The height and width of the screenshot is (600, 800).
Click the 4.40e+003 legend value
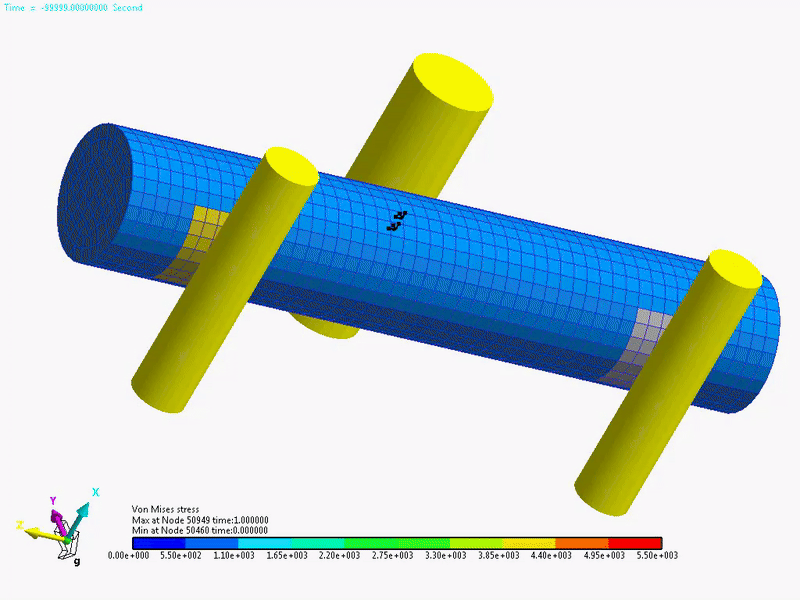pos(552,555)
